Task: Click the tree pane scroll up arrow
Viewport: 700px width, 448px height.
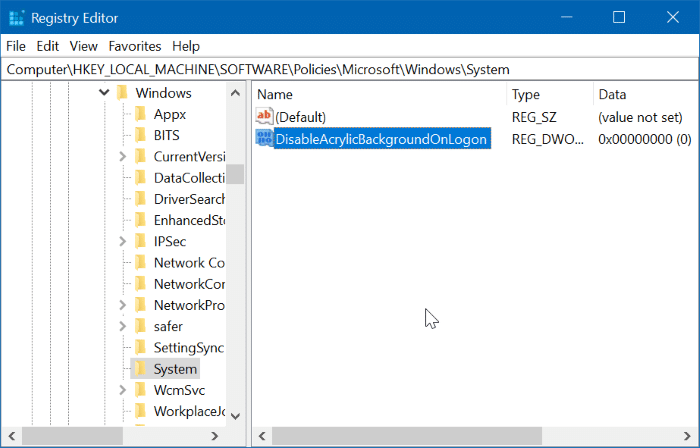Action: (235, 93)
